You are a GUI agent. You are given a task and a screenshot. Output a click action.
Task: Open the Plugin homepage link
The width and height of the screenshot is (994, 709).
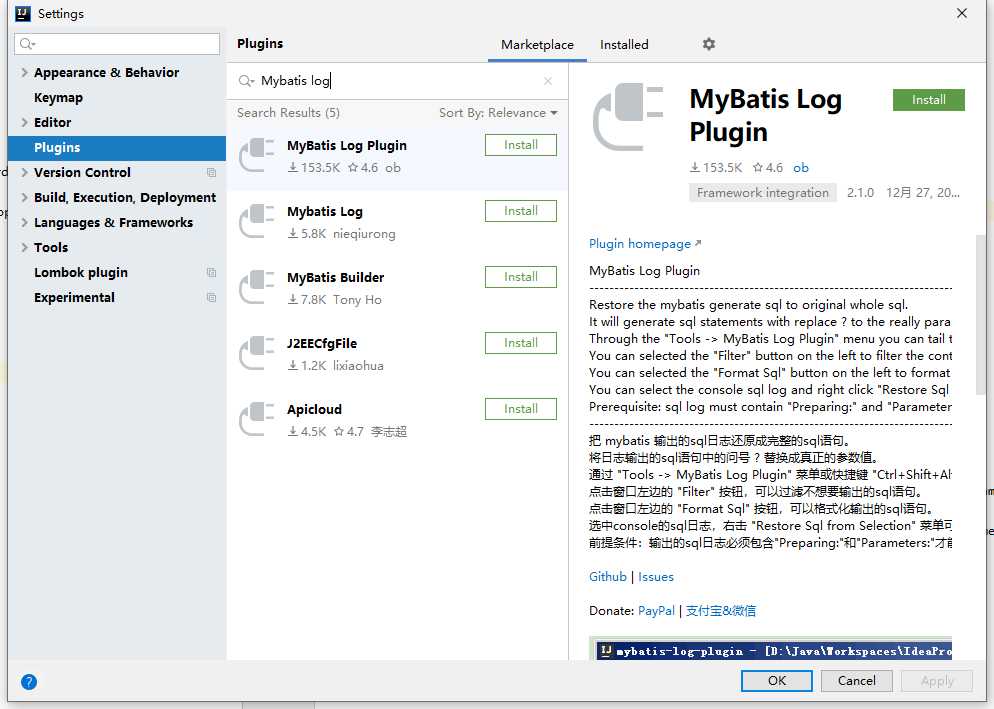[x=645, y=244]
